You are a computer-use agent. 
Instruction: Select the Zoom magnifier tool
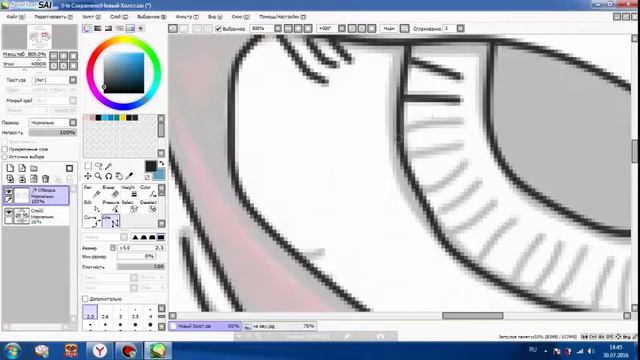point(98,176)
